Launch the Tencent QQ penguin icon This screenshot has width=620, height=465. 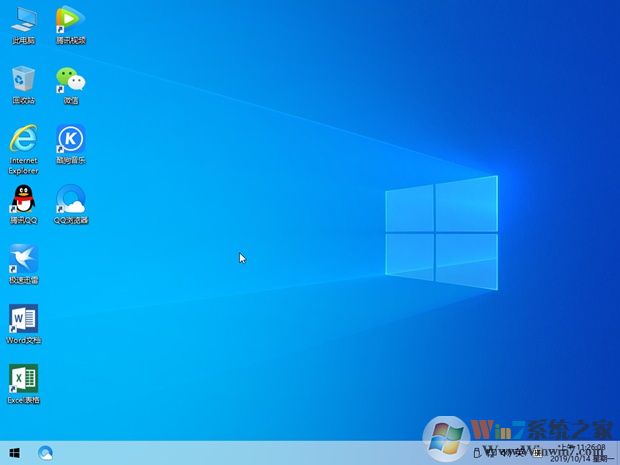24,204
